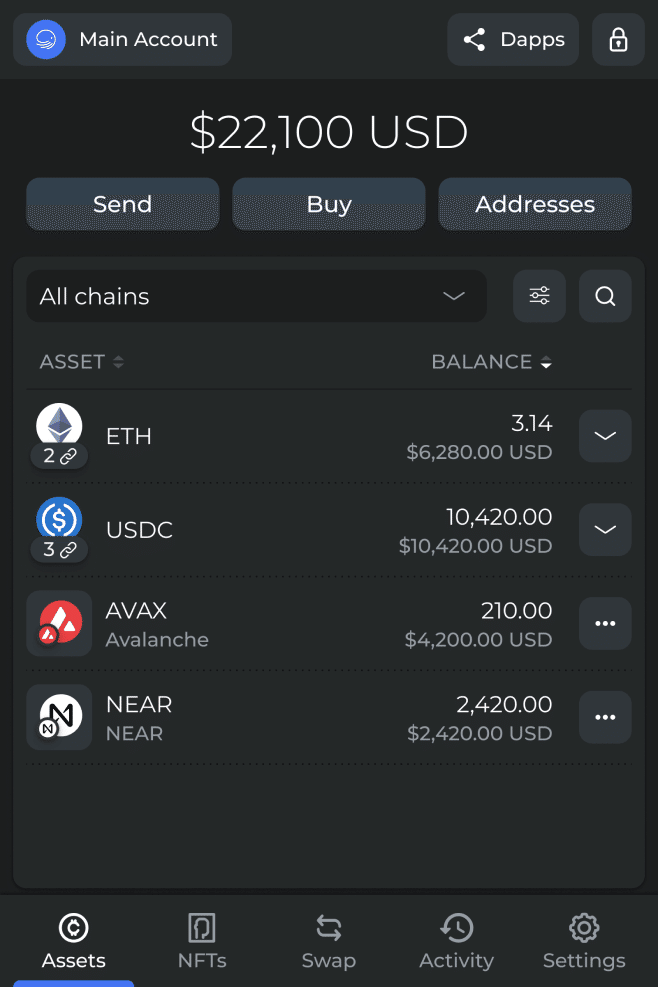The width and height of the screenshot is (658, 987).
Task: Sort assets by Balance column
Action: click(x=491, y=362)
